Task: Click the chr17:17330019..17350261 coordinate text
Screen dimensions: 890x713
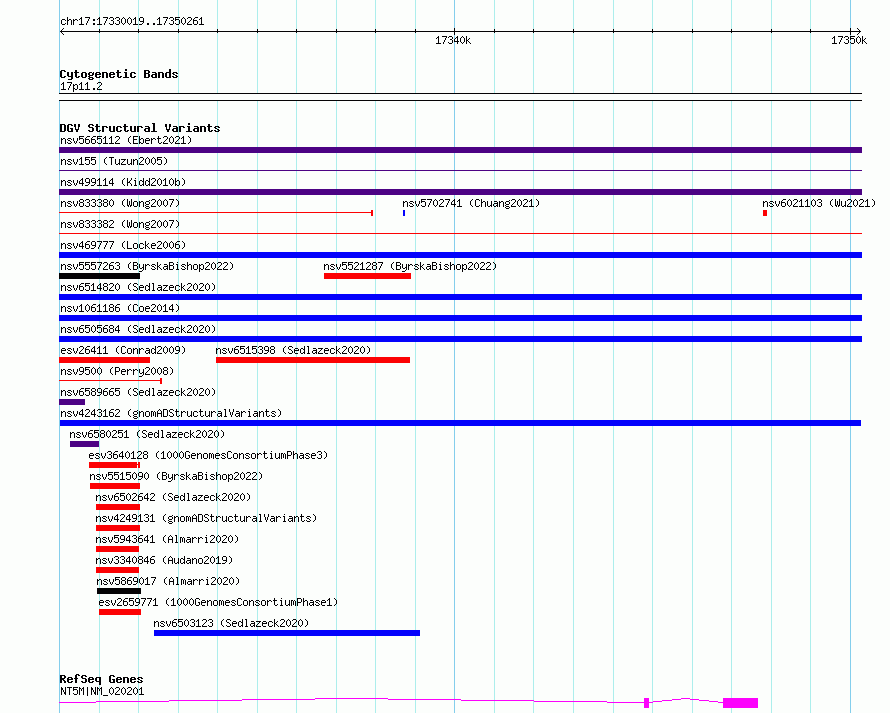Action: 132,21
